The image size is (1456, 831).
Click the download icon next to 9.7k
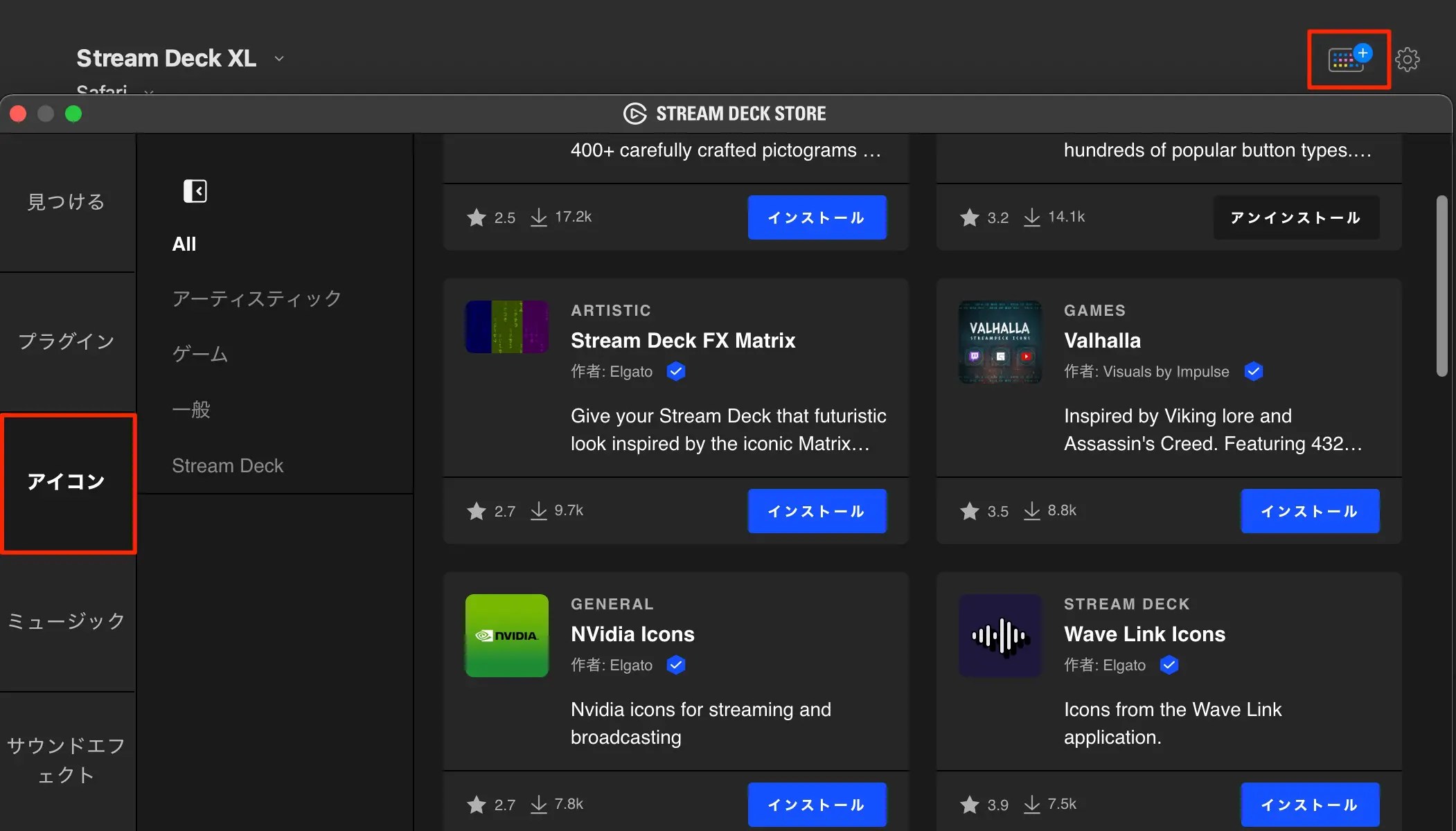(x=539, y=511)
